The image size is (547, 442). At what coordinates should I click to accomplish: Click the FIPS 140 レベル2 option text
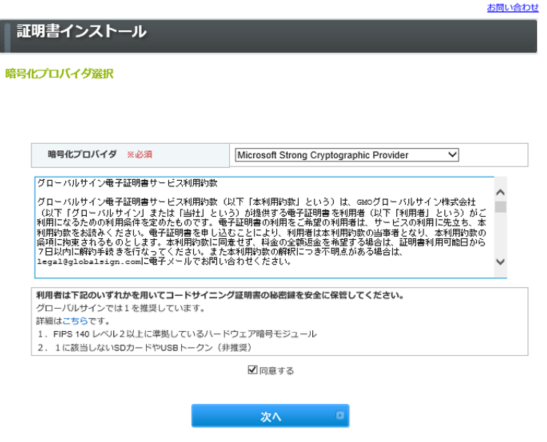pos(177,334)
